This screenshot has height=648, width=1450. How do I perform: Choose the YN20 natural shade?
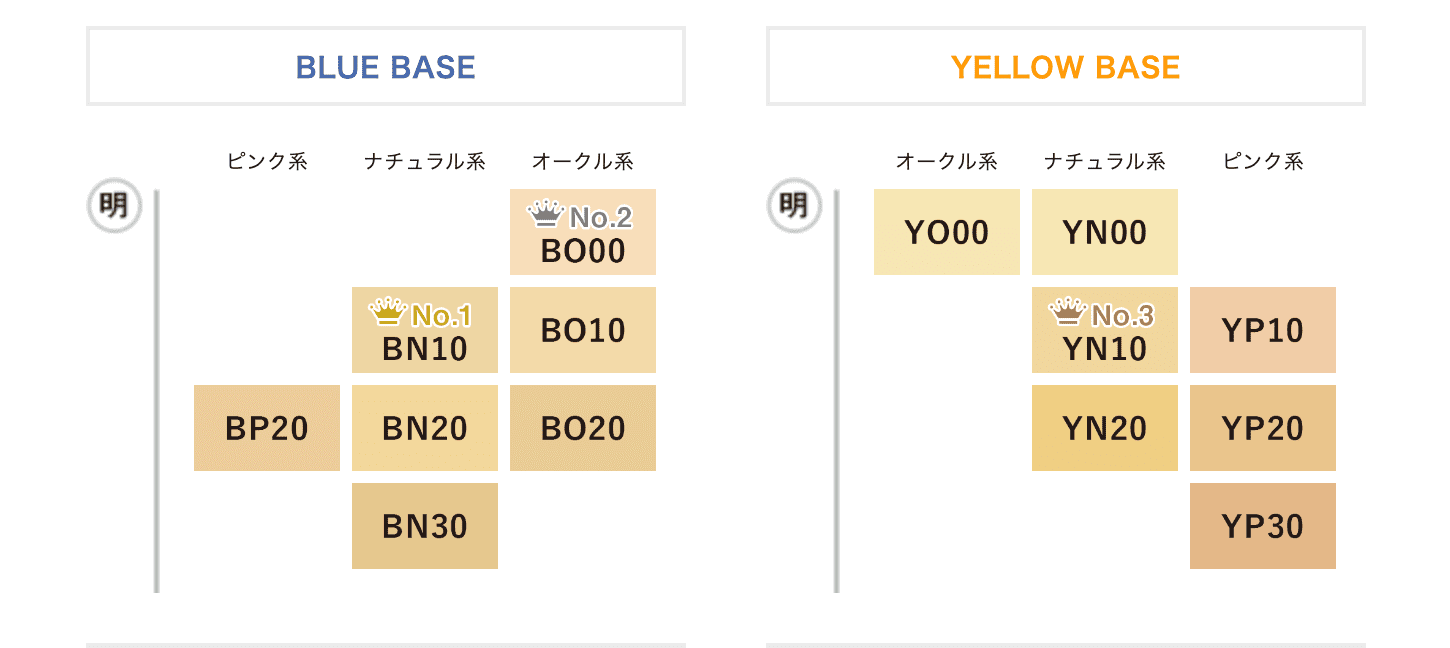click(x=1105, y=428)
